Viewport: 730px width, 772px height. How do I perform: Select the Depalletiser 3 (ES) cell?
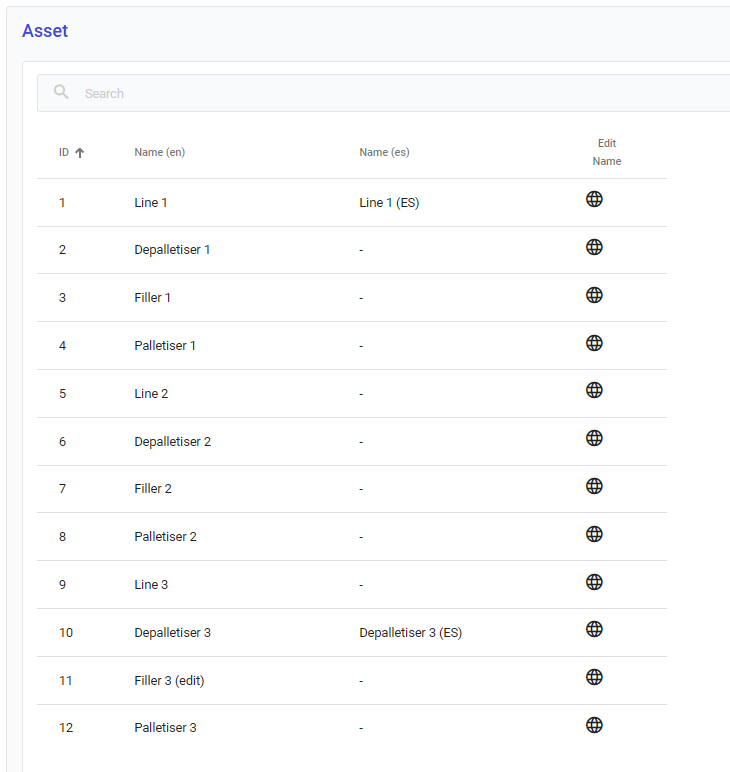[410, 633]
